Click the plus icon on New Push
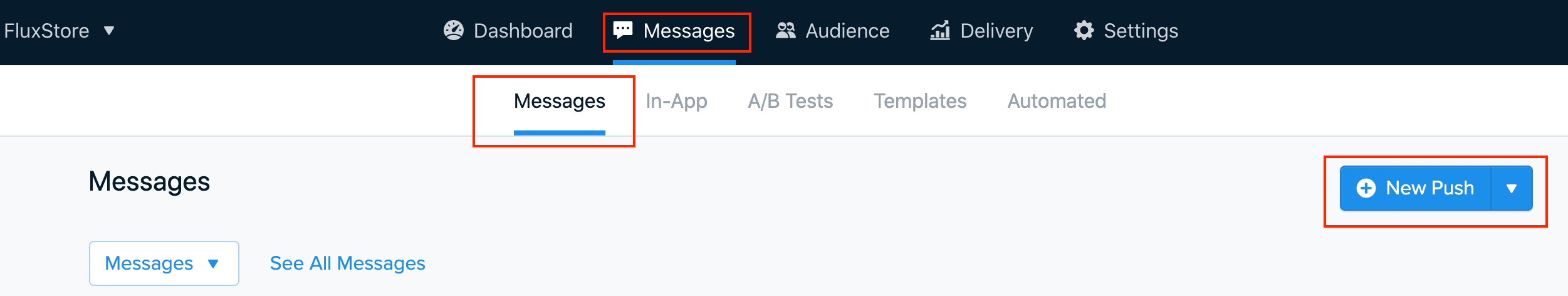This screenshot has height=296, width=1568. tap(1366, 188)
